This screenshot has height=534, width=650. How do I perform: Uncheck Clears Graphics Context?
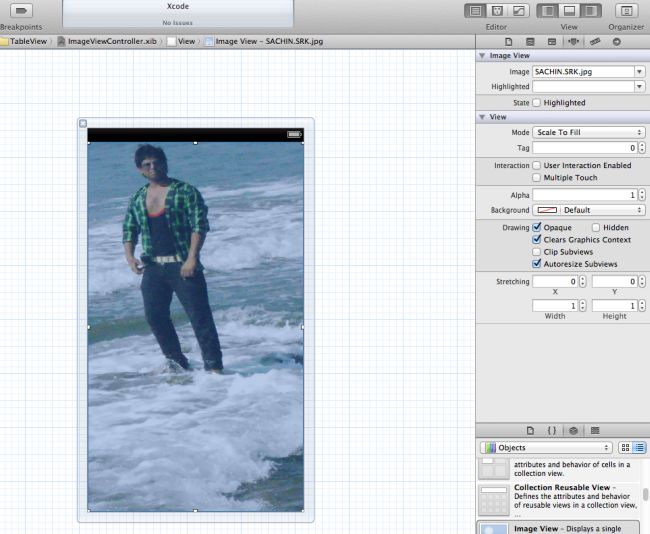536,239
